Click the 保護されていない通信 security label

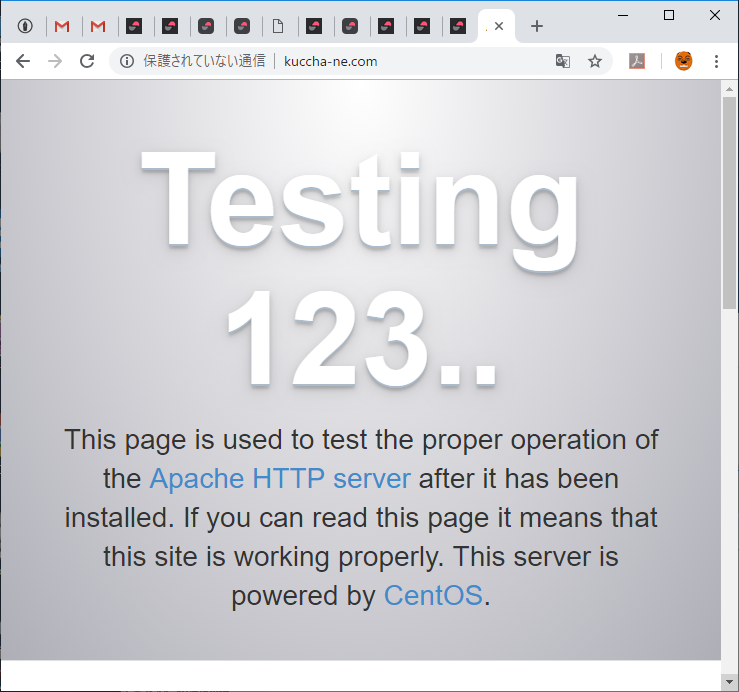coord(204,61)
